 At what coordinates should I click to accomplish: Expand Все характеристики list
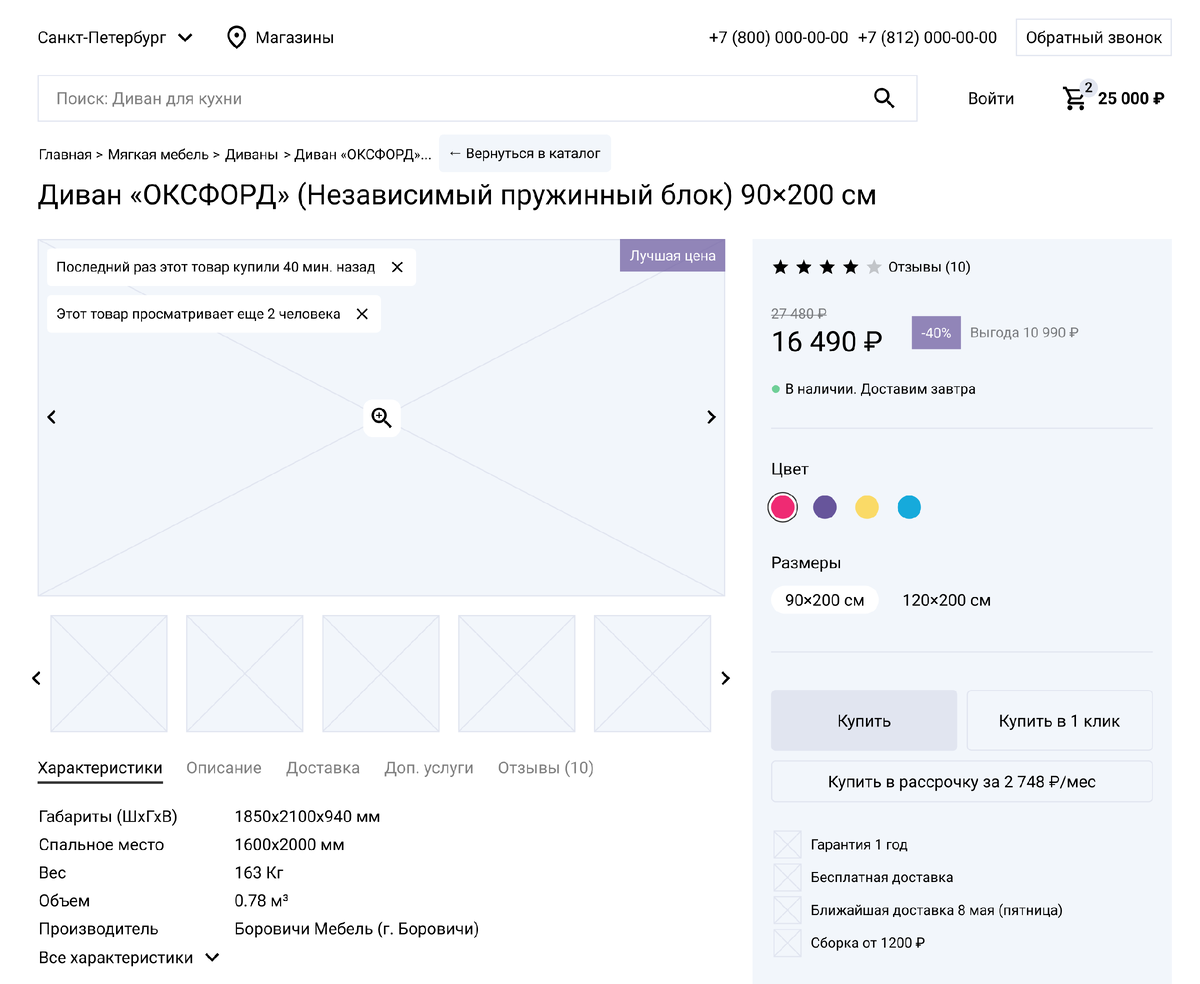coord(128,958)
